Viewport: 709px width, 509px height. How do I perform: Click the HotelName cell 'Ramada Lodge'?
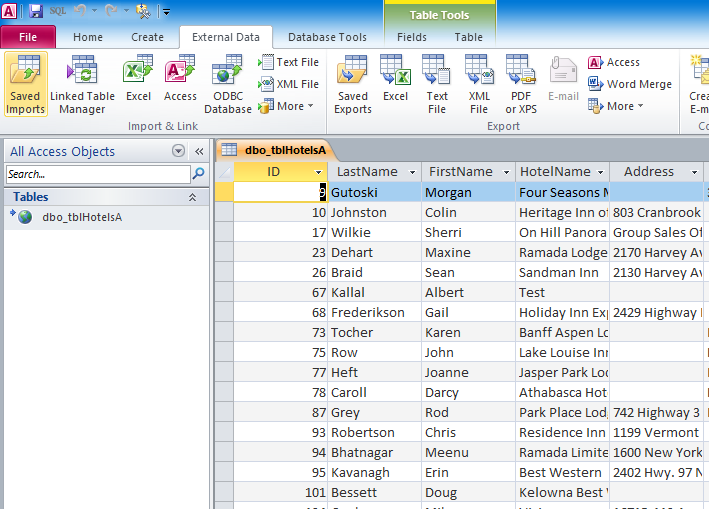(x=562, y=253)
